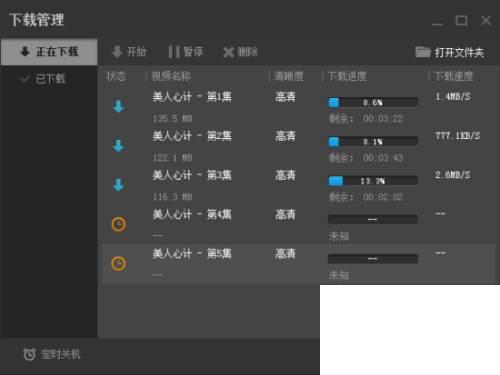Image resolution: width=500 pixels, height=375 pixels.
Task: Select the row 美人心计 - 第5集
Action: (x=298, y=264)
